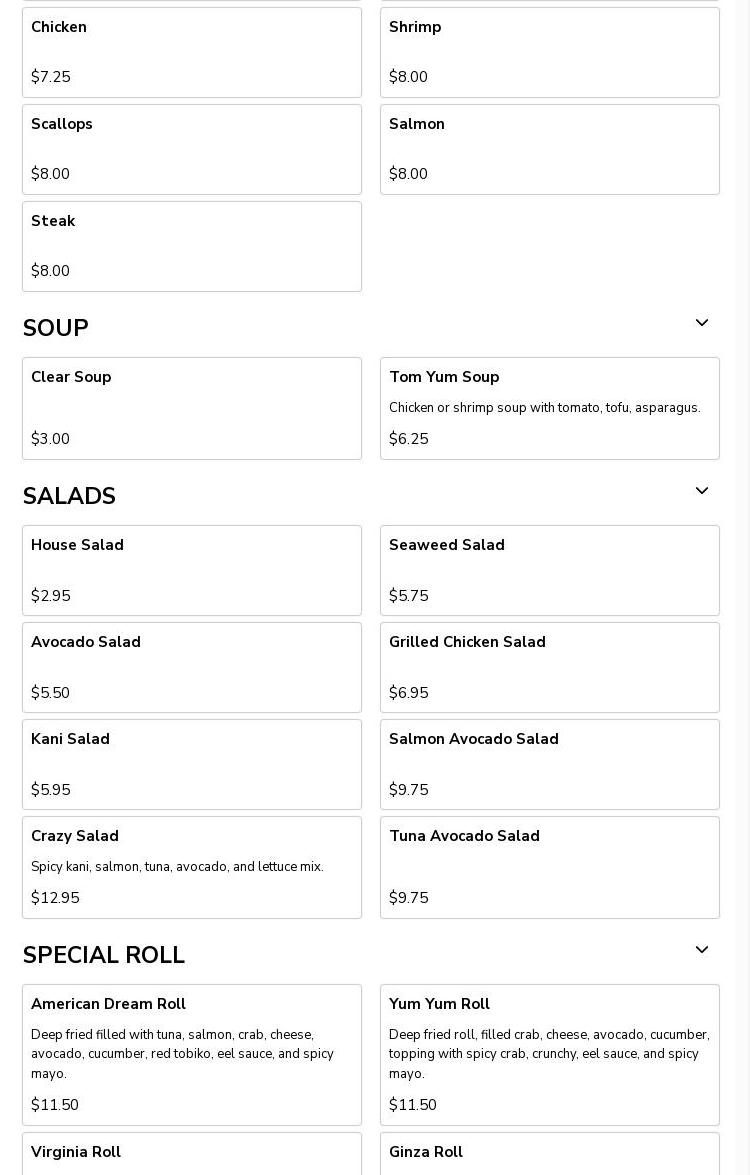
Task: Pick the Salmon Avocado Salad item
Action: point(550,764)
